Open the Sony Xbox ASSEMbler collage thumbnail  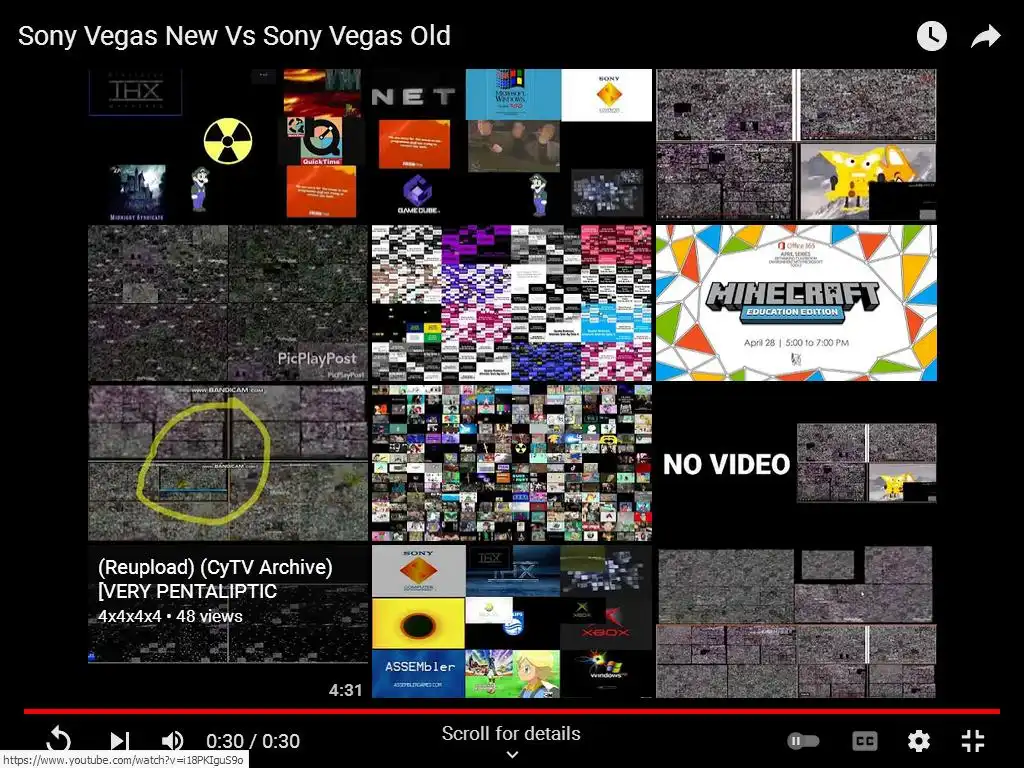pyautogui.click(x=512, y=622)
